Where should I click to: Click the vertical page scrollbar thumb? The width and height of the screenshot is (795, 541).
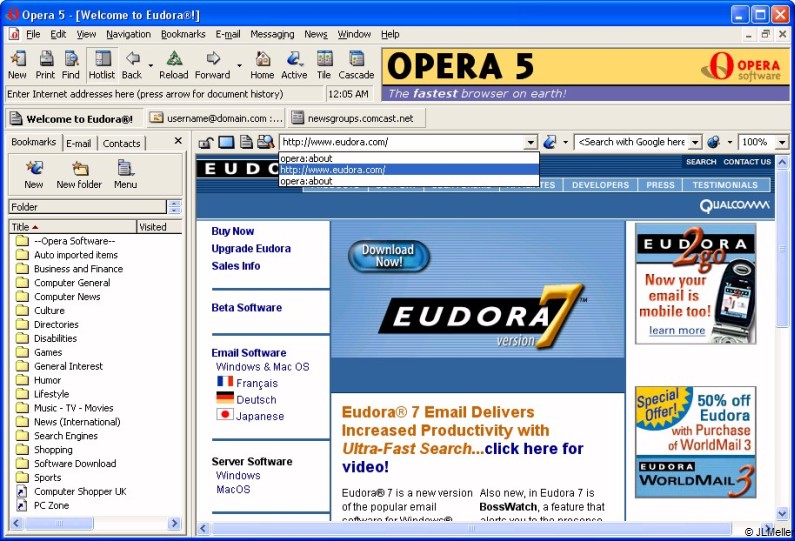pyautogui.click(x=782, y=249)
